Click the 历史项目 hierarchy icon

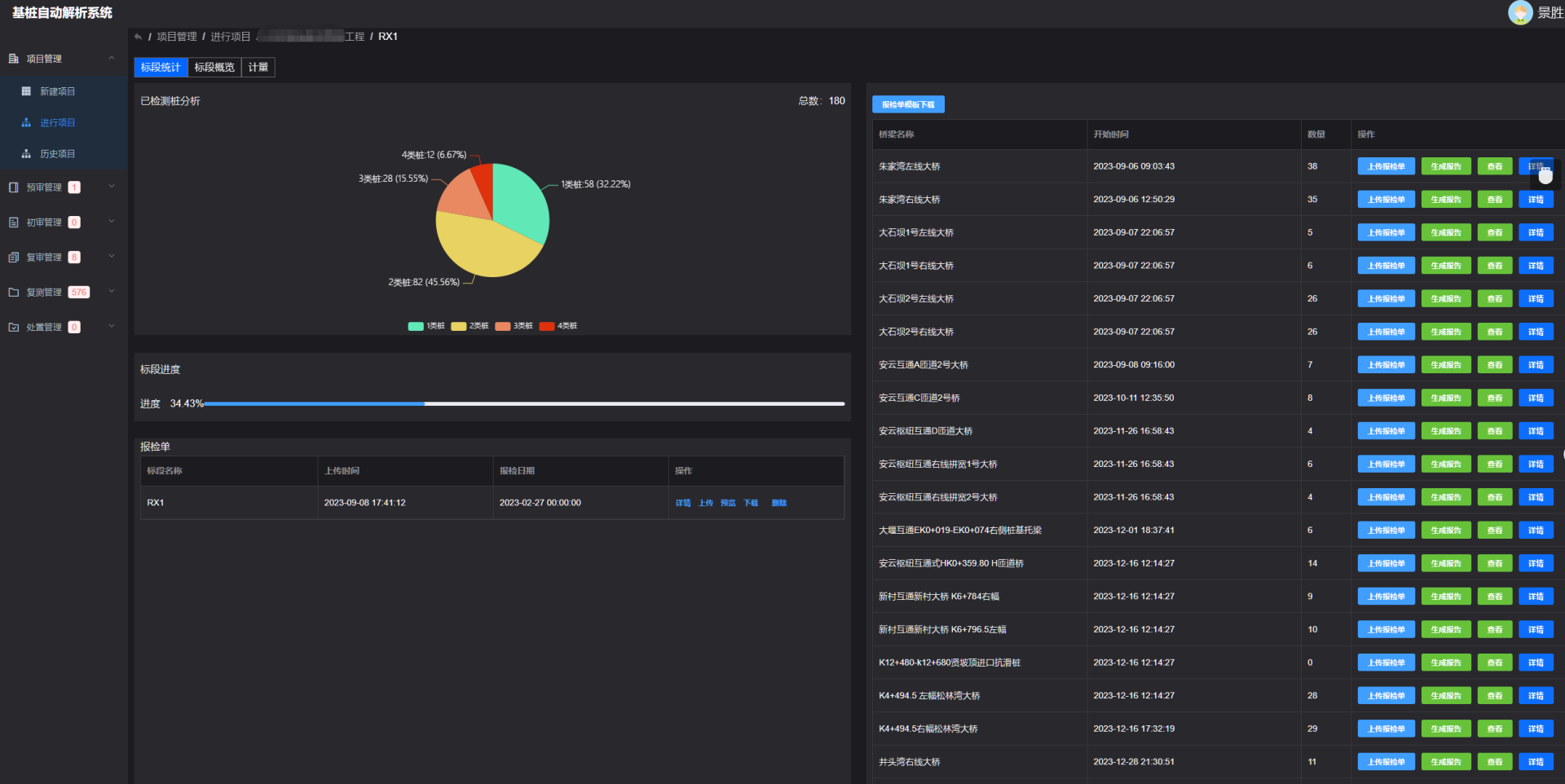tap(26, 154)
